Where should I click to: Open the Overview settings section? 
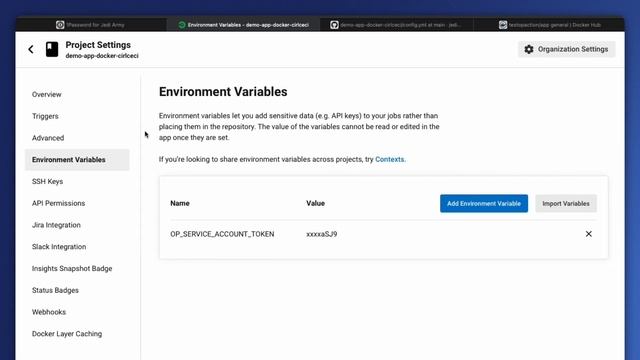coord(47,94)
